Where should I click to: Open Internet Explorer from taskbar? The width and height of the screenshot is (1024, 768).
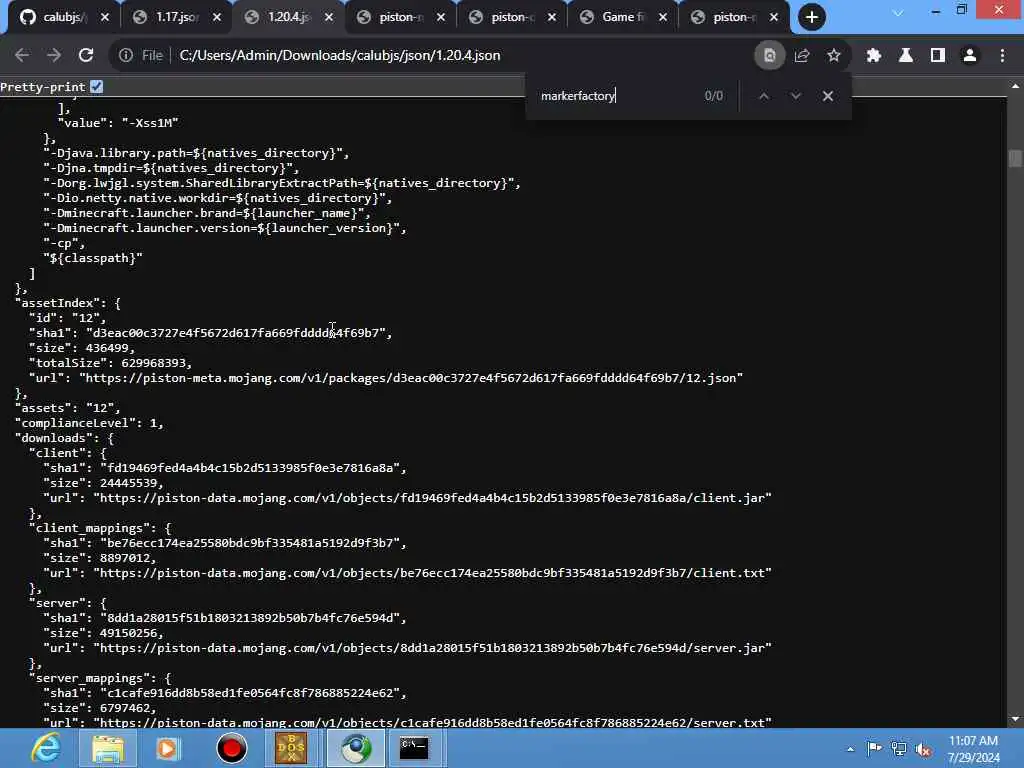tap(46, 748)
